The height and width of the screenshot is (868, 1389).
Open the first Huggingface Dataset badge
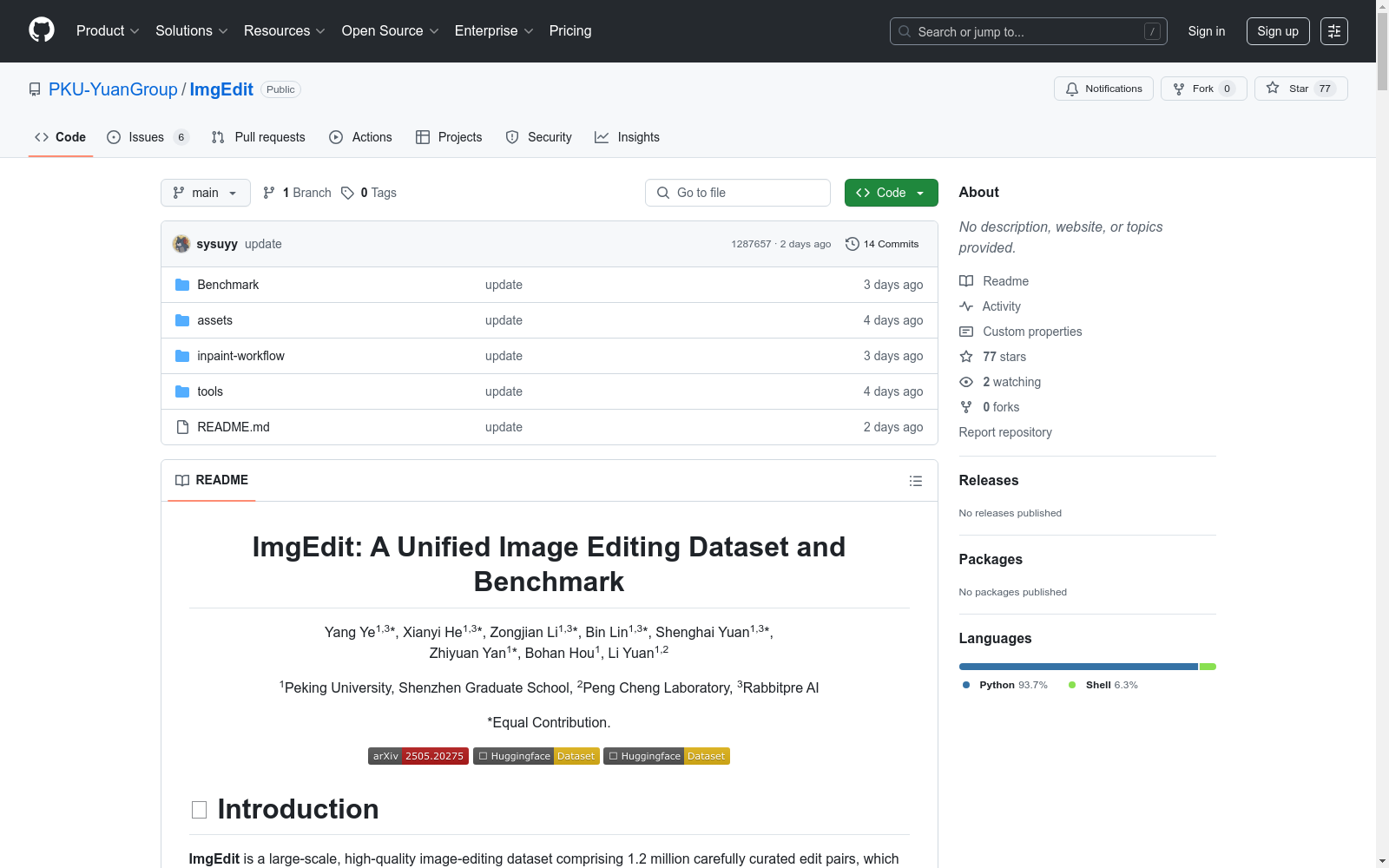click(x=537, y=756)
